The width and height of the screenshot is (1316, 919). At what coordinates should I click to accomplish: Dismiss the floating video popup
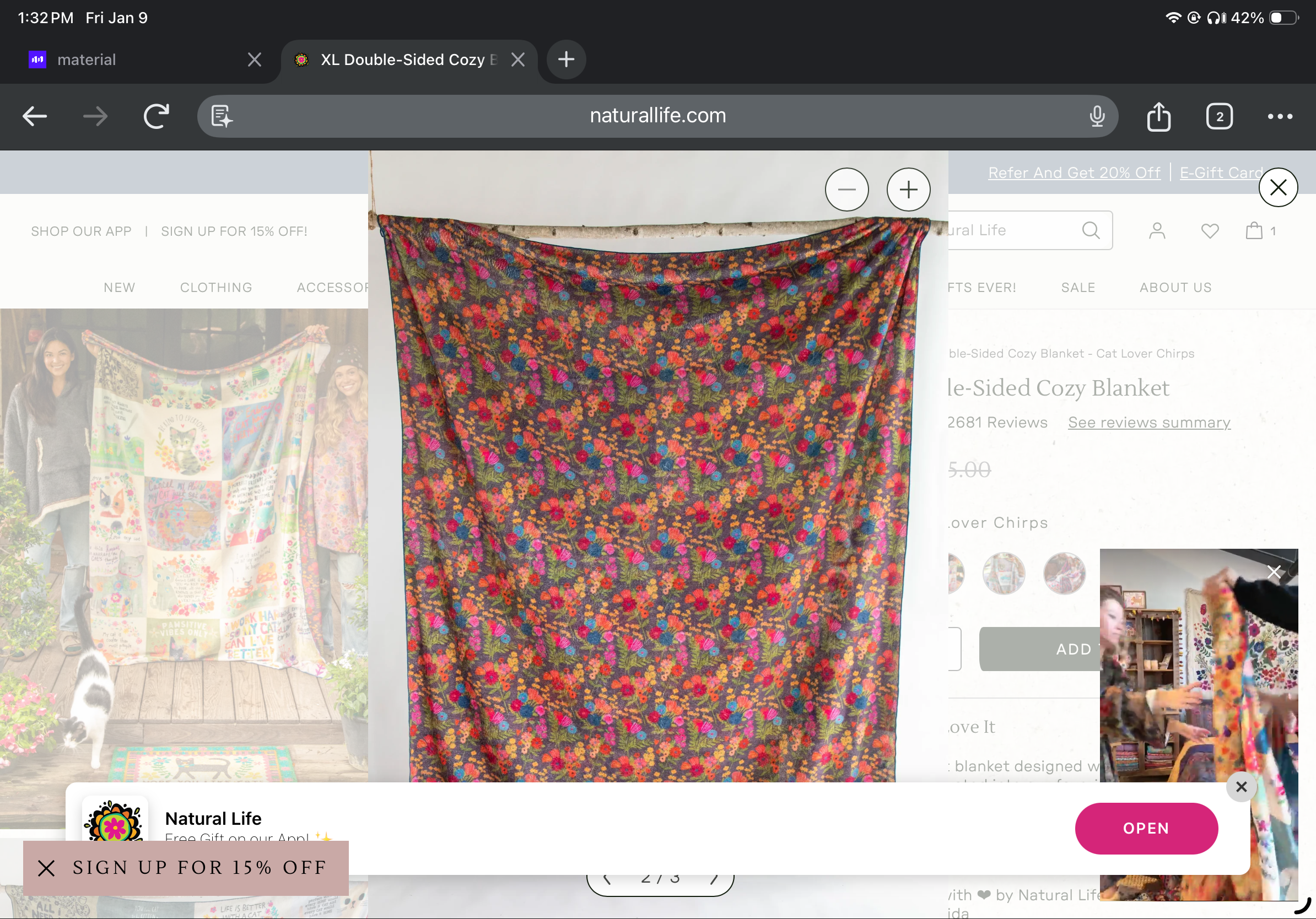(1274, 571)
